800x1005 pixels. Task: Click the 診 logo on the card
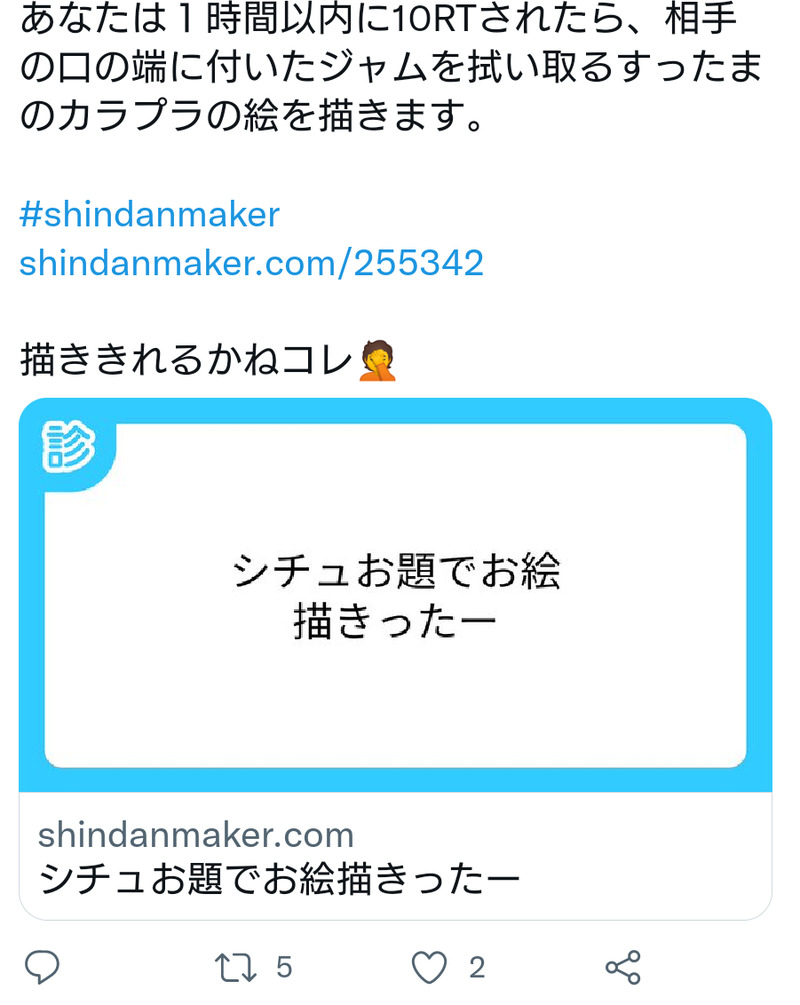(x=69, y=447)
